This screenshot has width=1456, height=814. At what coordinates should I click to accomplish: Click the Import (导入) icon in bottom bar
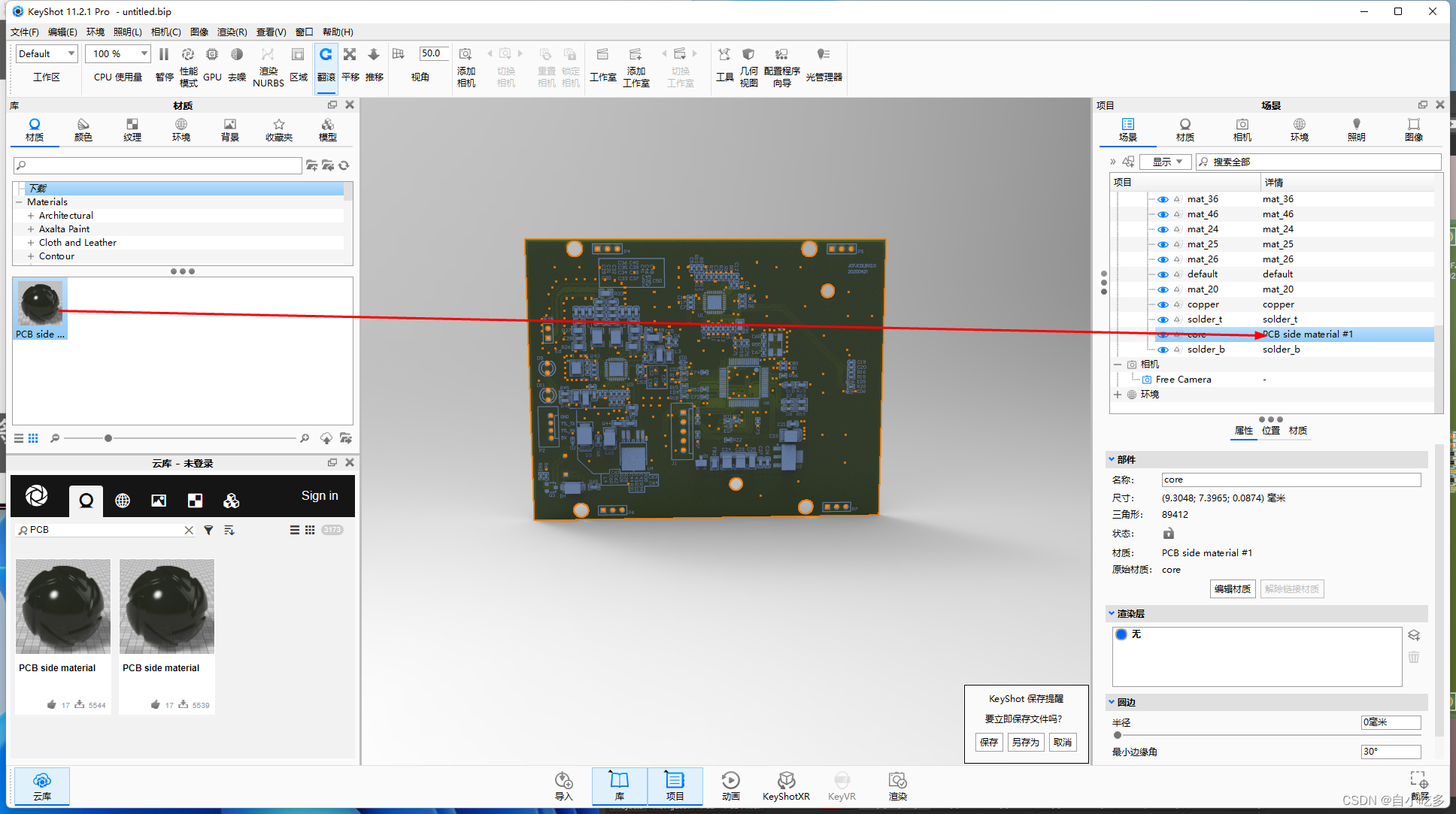click(x=563, y=781)
